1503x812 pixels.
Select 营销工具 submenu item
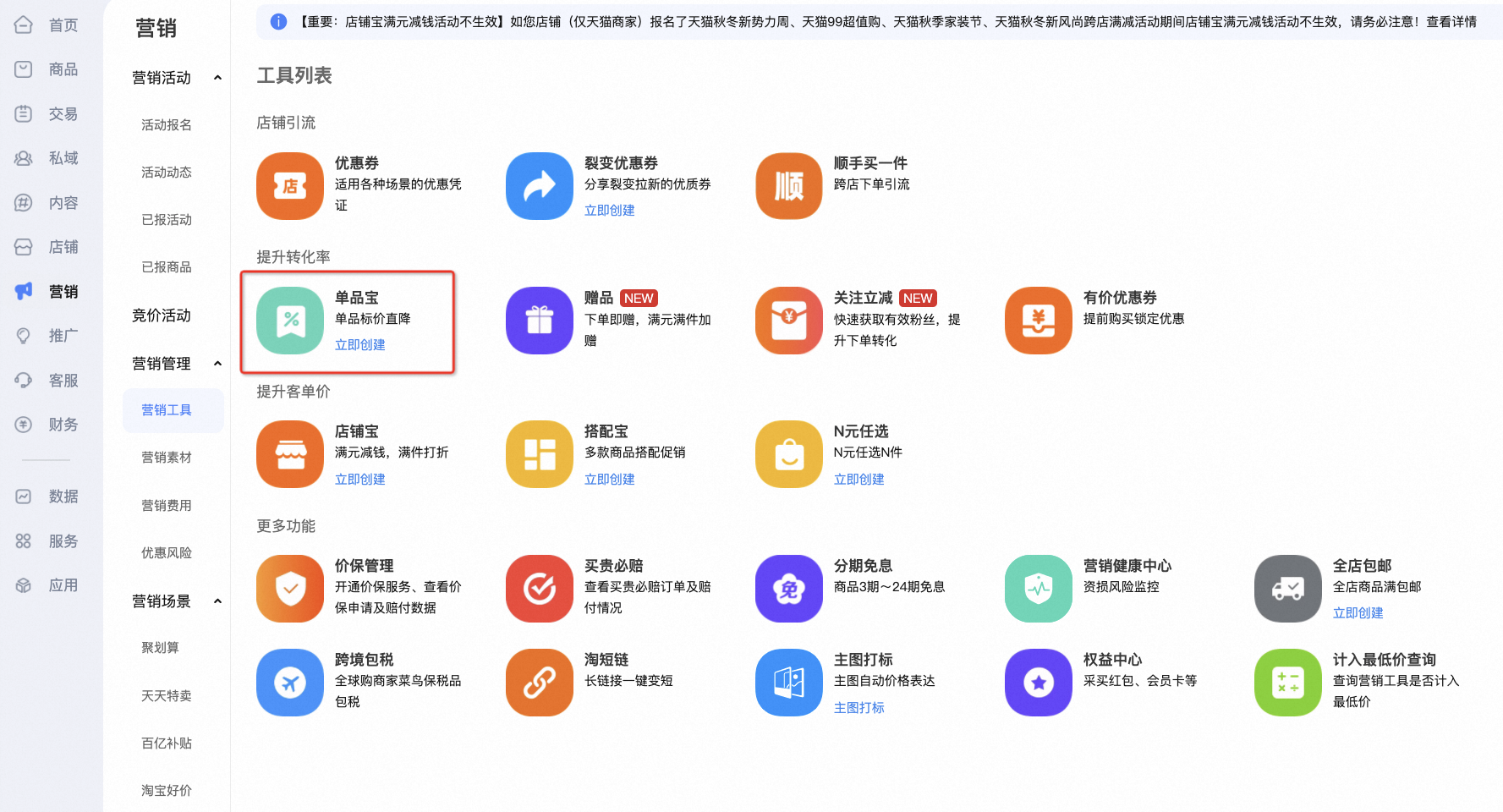click(x=173, y=410)
